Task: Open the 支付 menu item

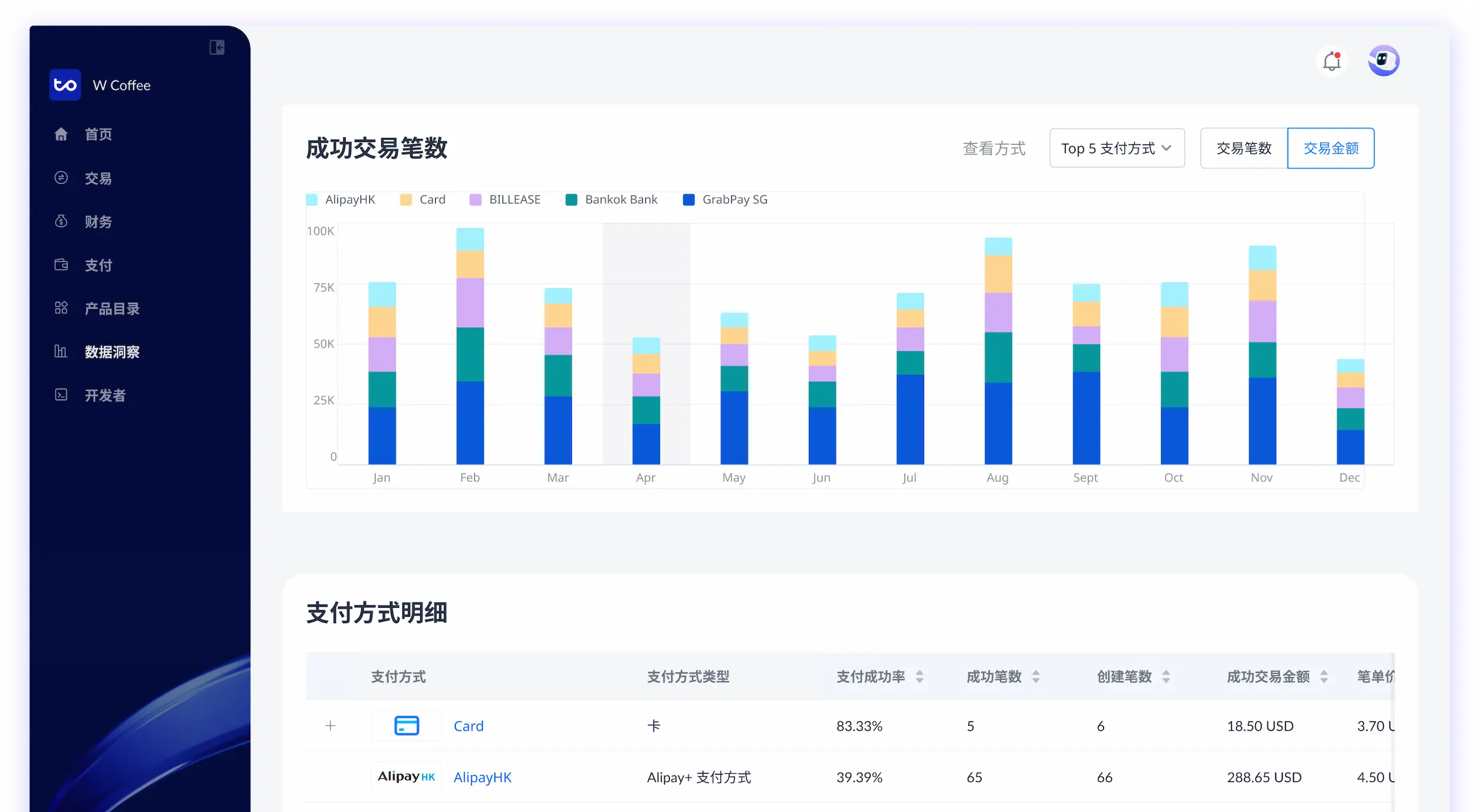Action: pos(98,265)
